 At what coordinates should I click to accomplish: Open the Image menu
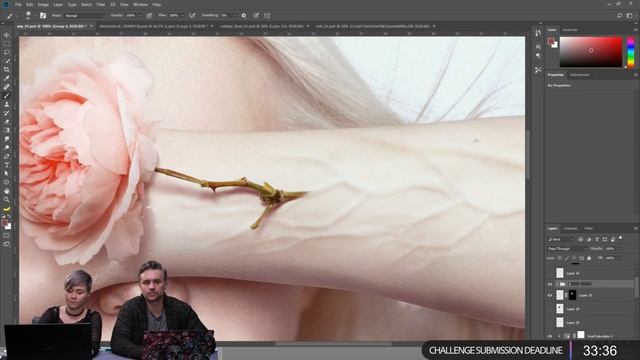click(x=43, y=4)
